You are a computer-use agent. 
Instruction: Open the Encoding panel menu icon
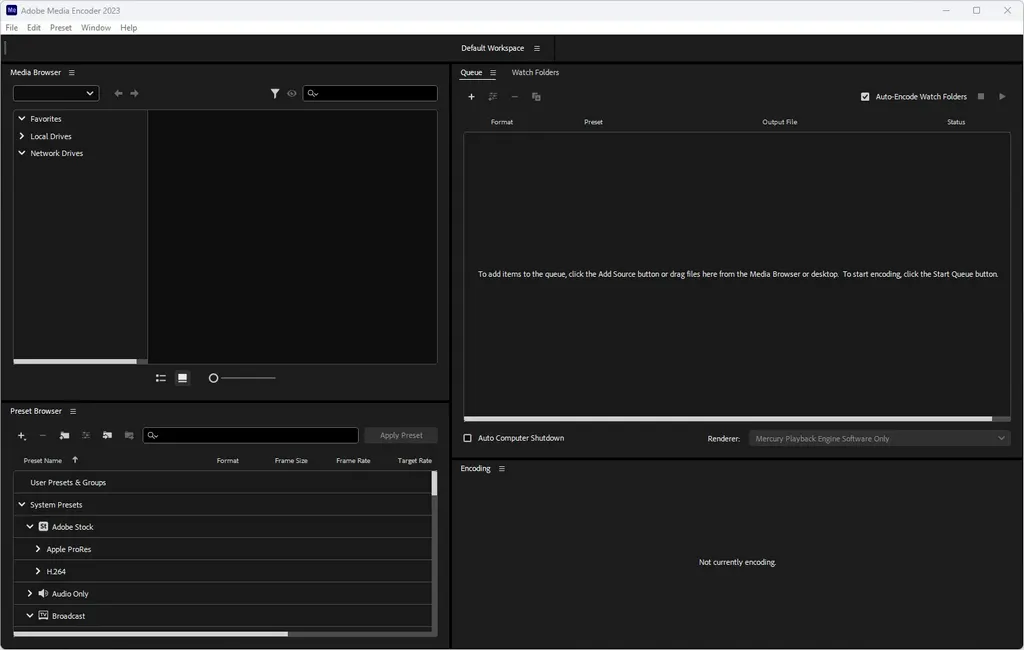click(x=502, y=469)
